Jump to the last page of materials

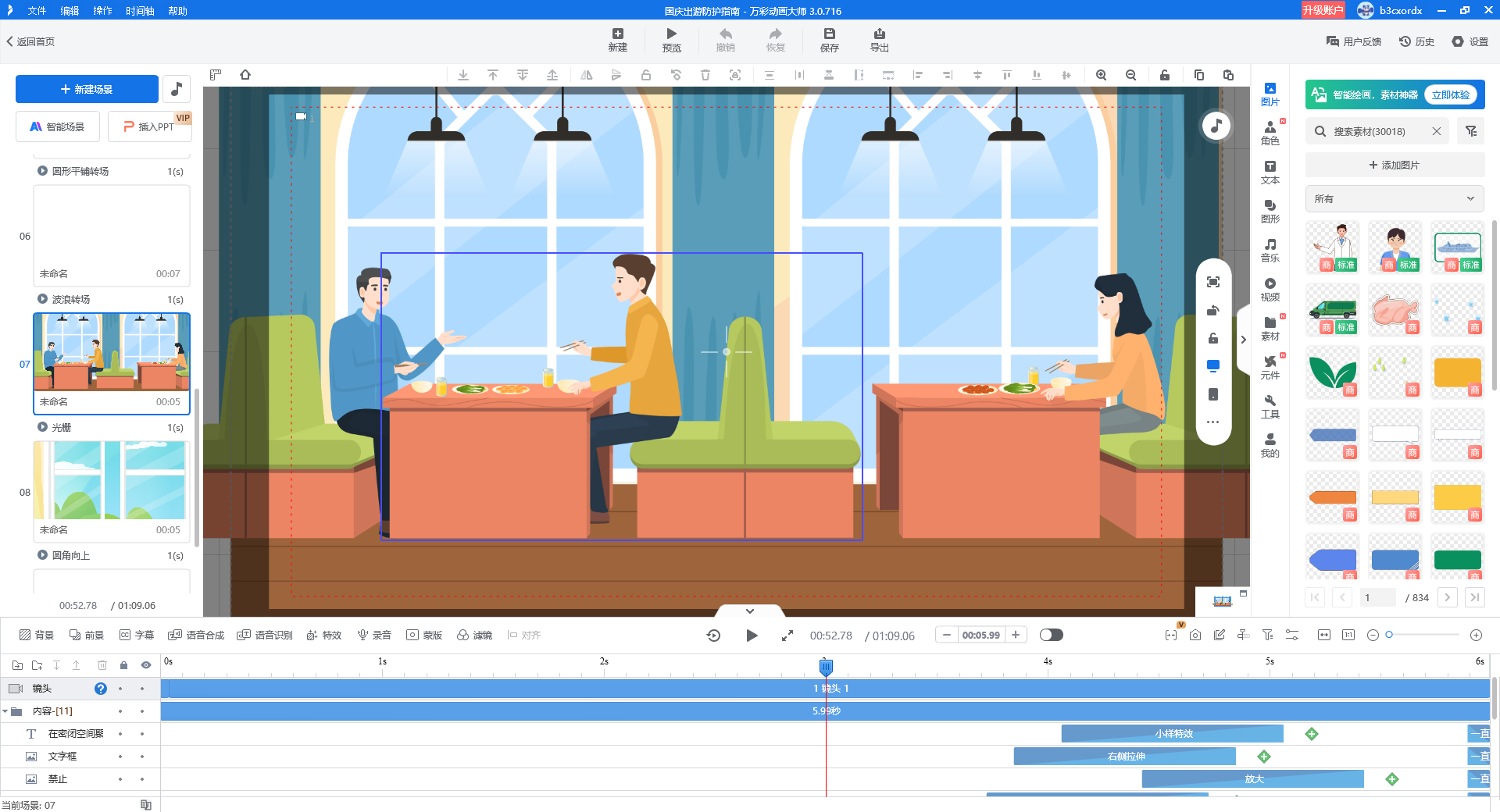click(x=1474, y=597)
